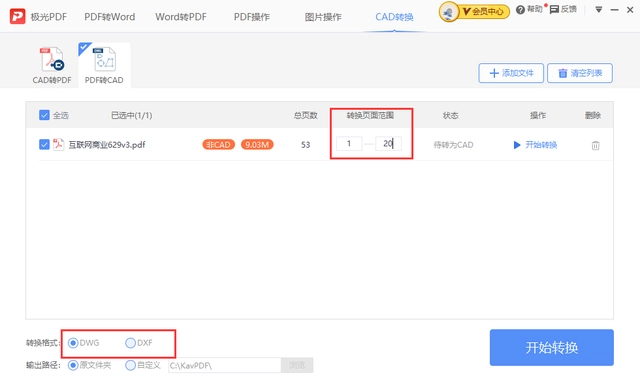Click the 状态 column header

451,116
